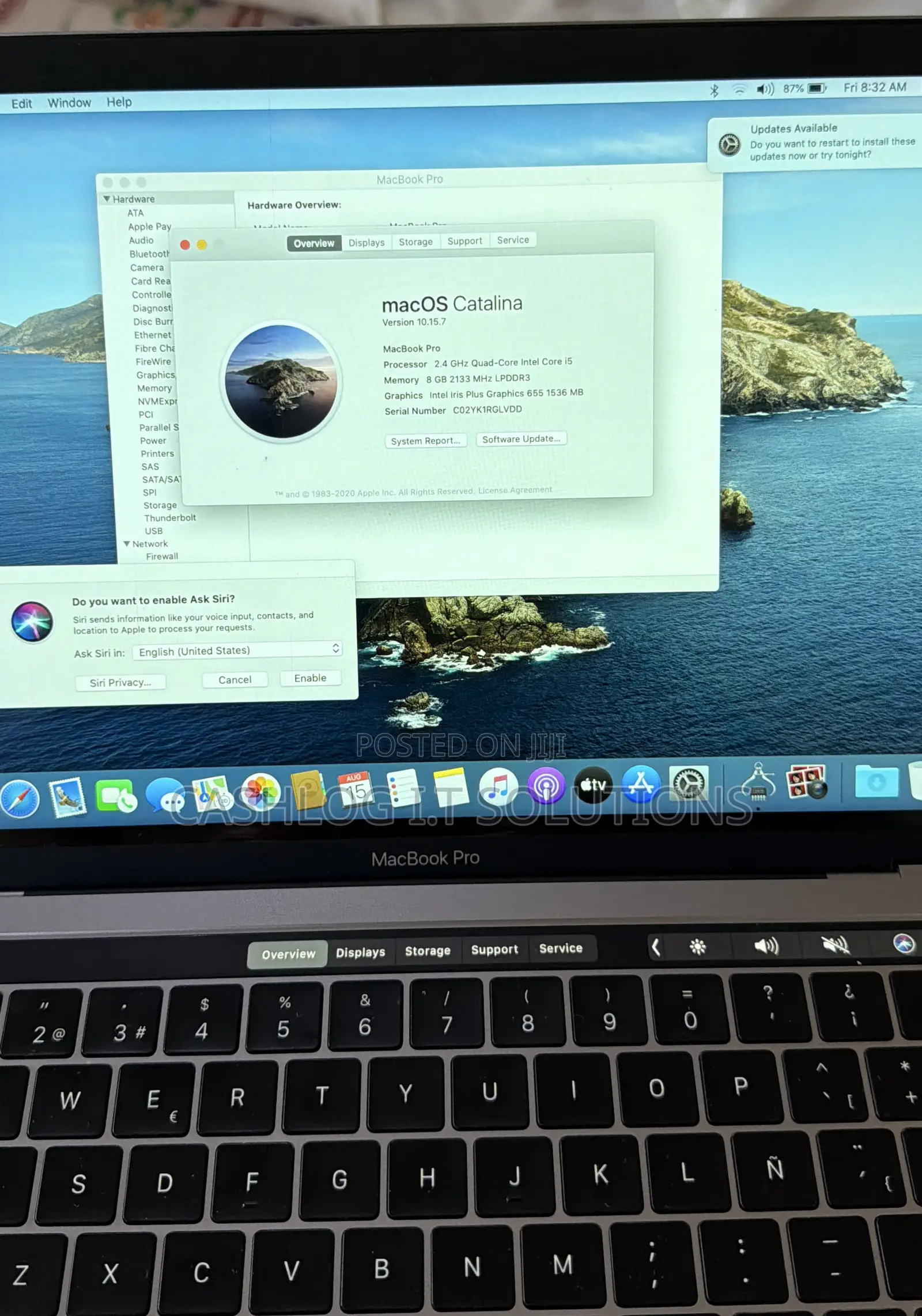
Task: Select Power in System Report sidebar
Action: (x=153, y=441)
